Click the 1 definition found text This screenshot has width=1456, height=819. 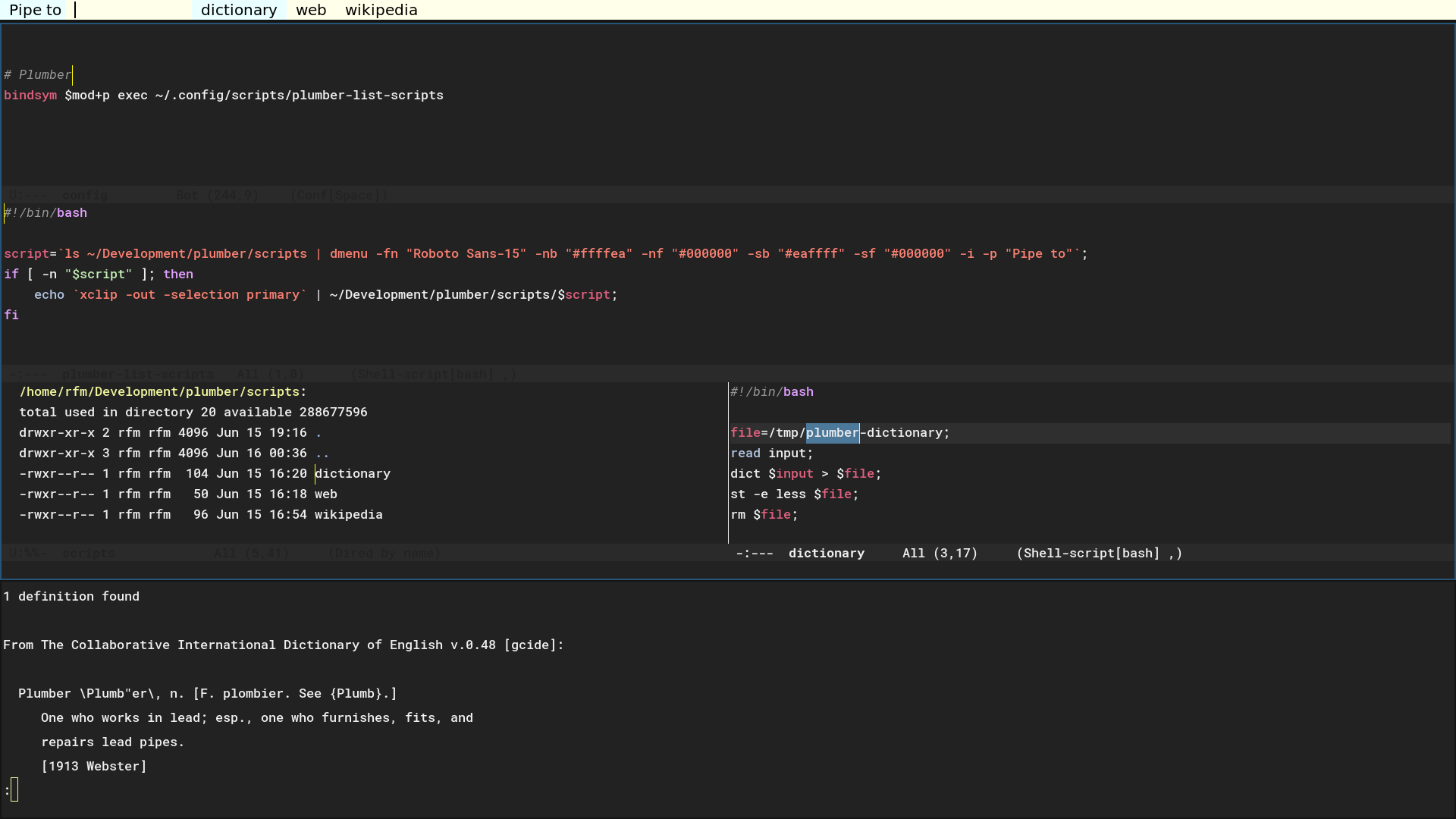pyautogui.click(x=72, y=596)
